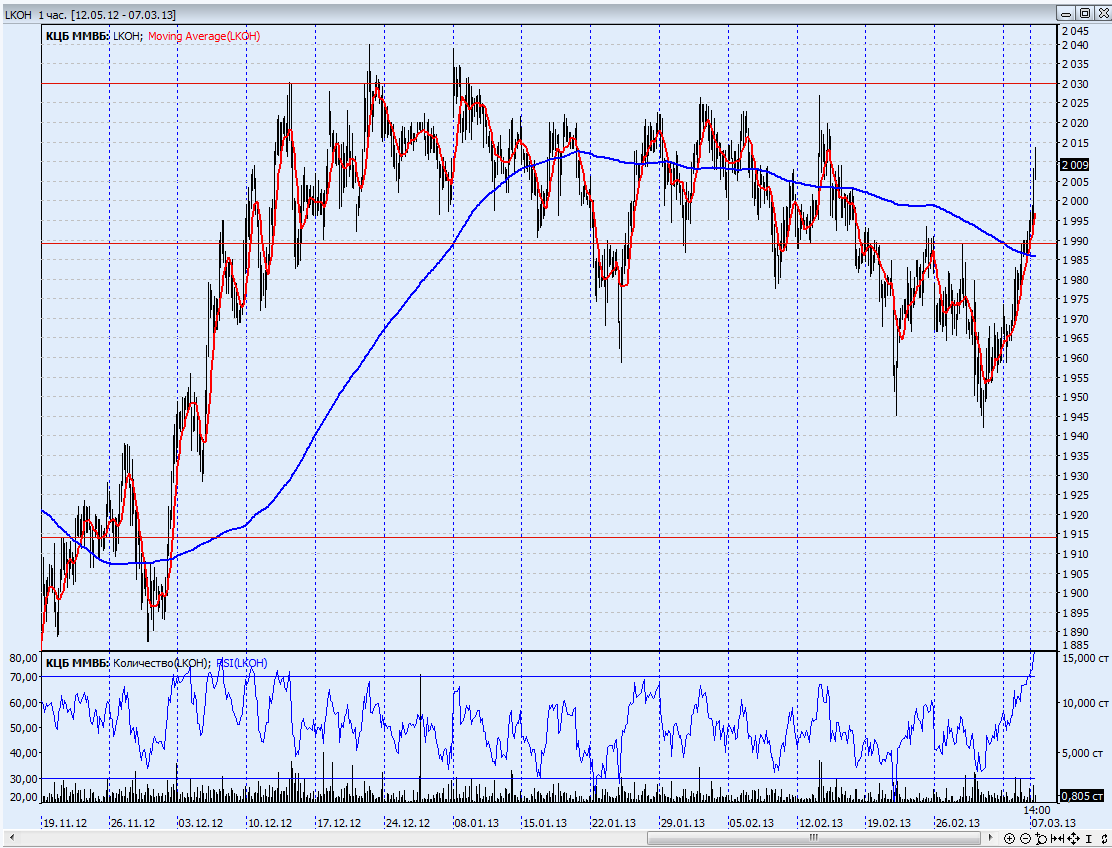The width and height of the screenshot is (1112, 848).
Task: Click the 05.02.13 date label
Action: coord(751,823)
